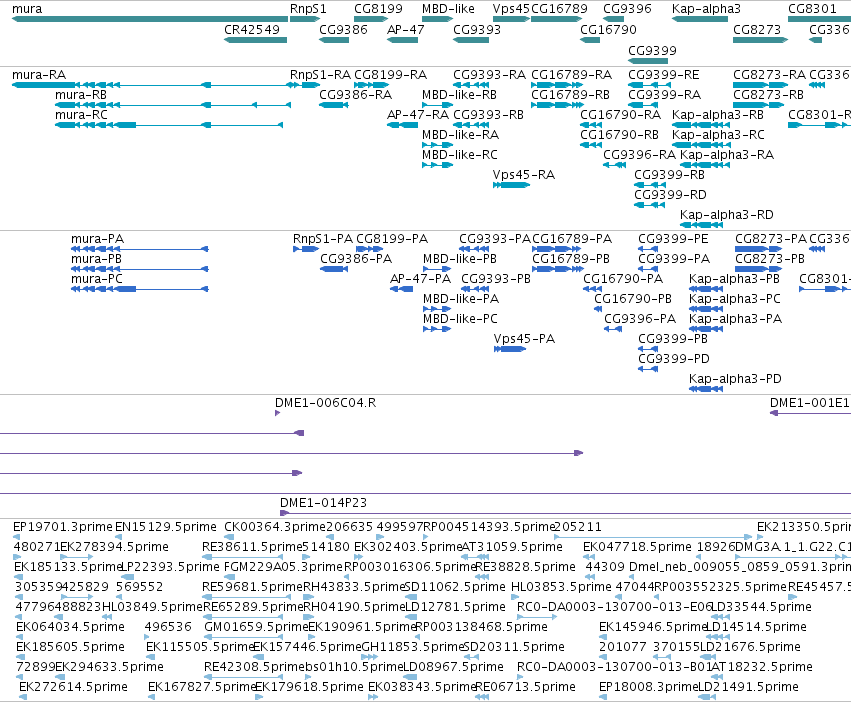Open the EN15129.5prime EST label
Screen dimensions: 851x702
click(166, 527)
